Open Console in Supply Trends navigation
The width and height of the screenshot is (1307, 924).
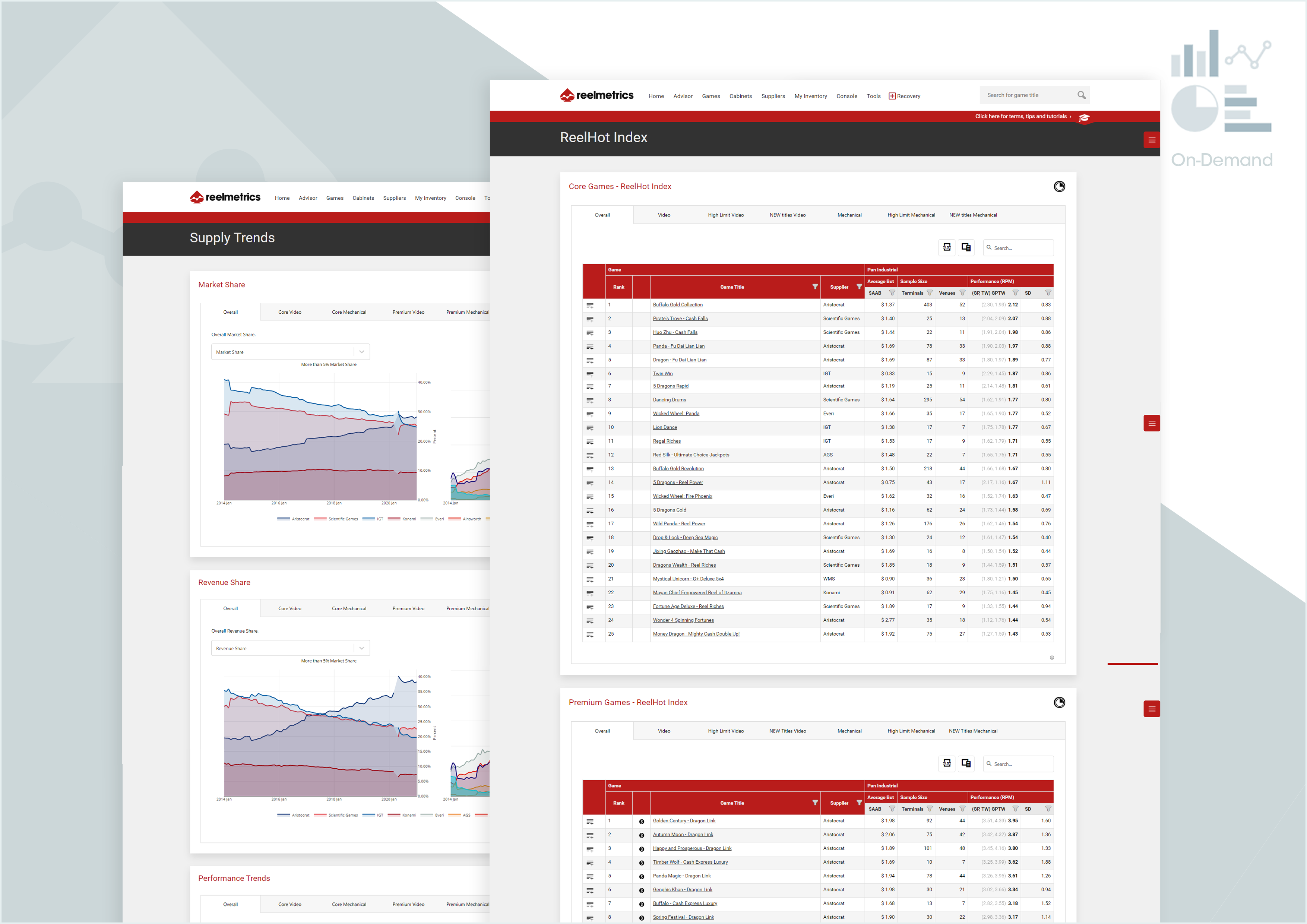tap(465, 198)
